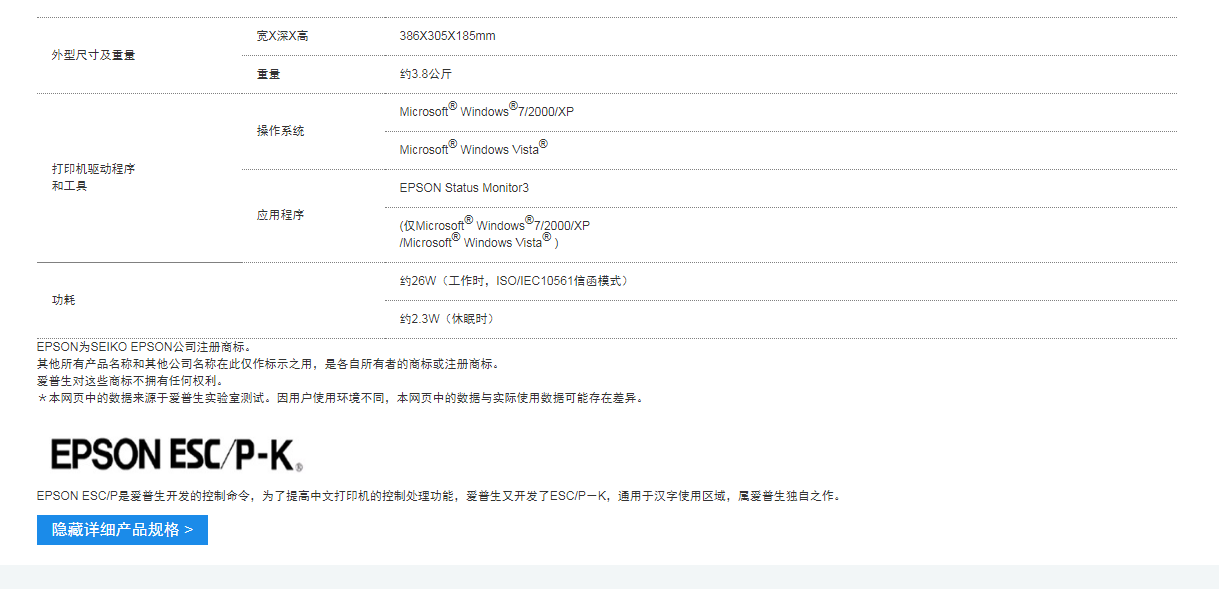This screenshot has width=1219, height=589.
Task: Select the 打印机驱动程序和工具 row header
Action: click(x=94, y=177)
